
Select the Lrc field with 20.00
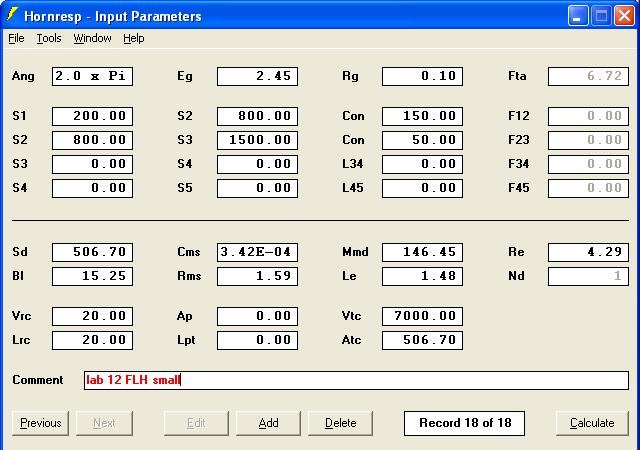click(x=92, y=341)
